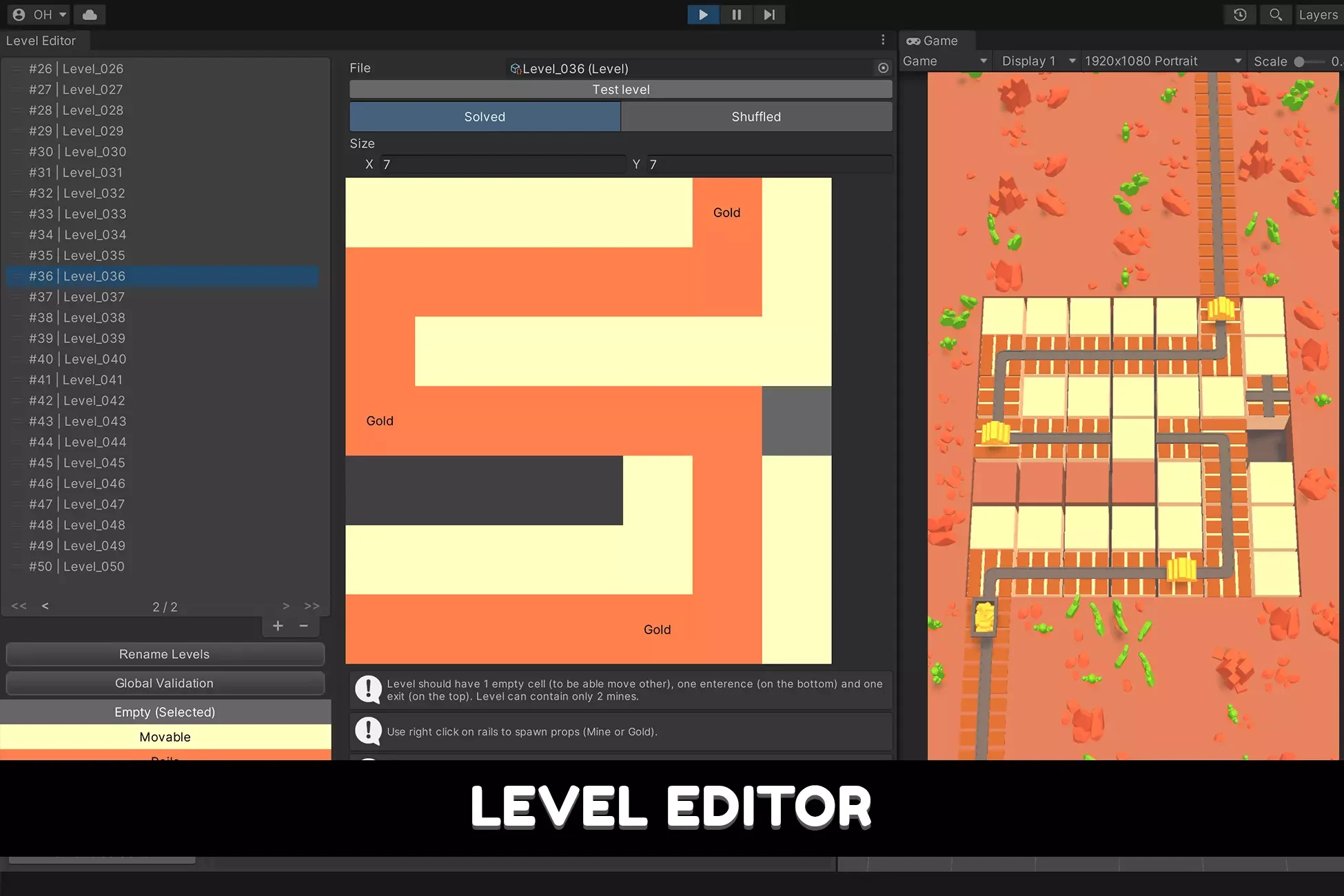
Task: Click the Pause button in the toolbar
Action: point(736,14)
